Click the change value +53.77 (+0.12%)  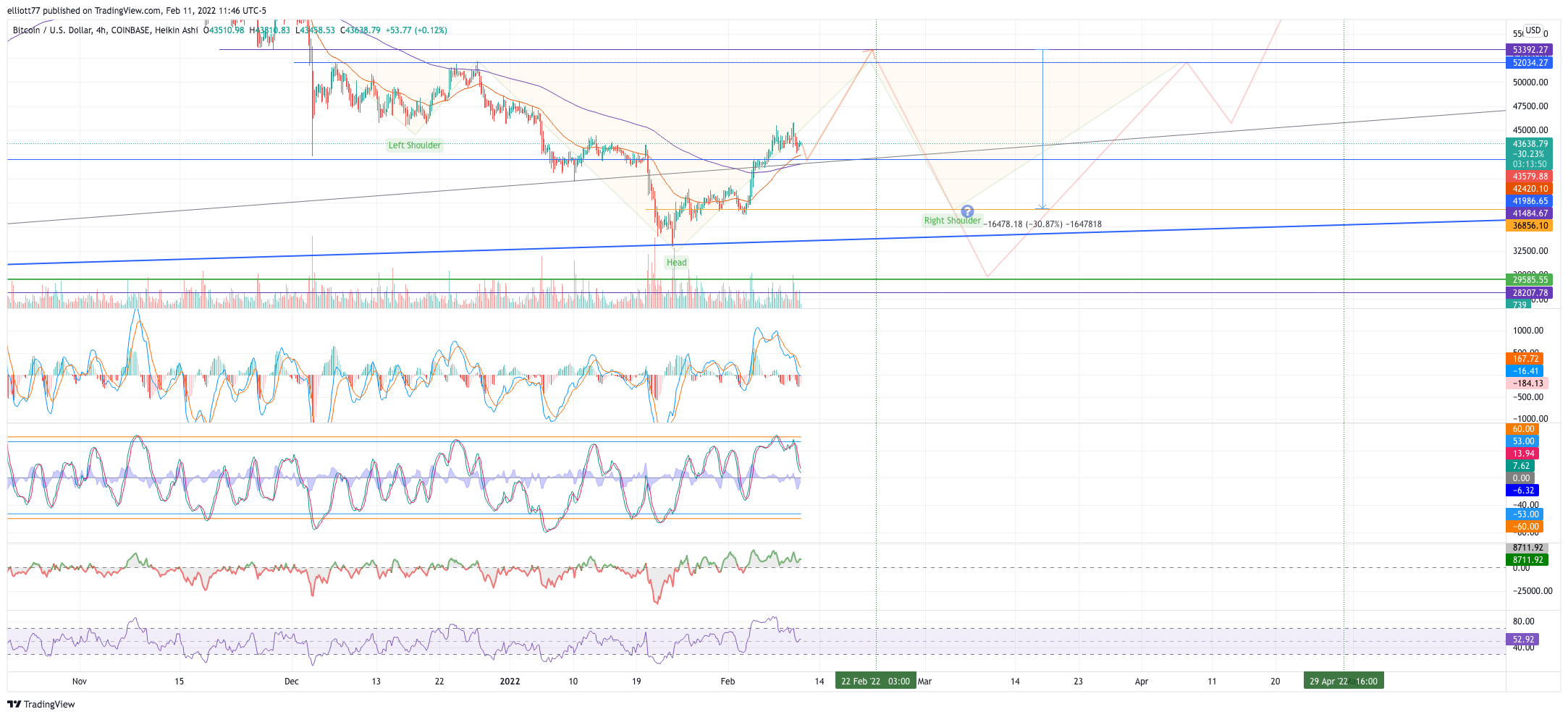[416, 30]
